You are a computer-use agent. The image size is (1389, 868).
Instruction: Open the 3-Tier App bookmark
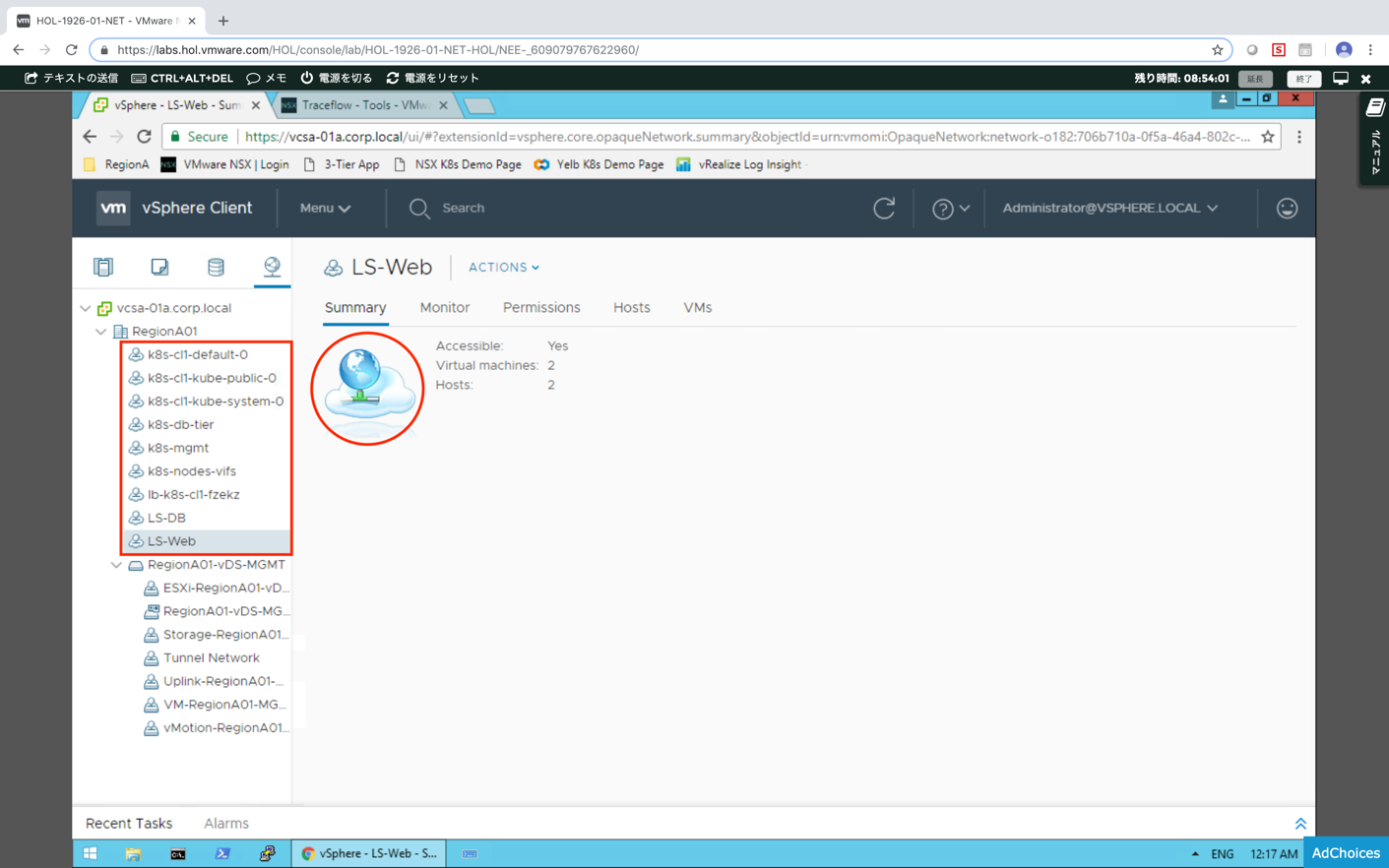tap(341, 164)
